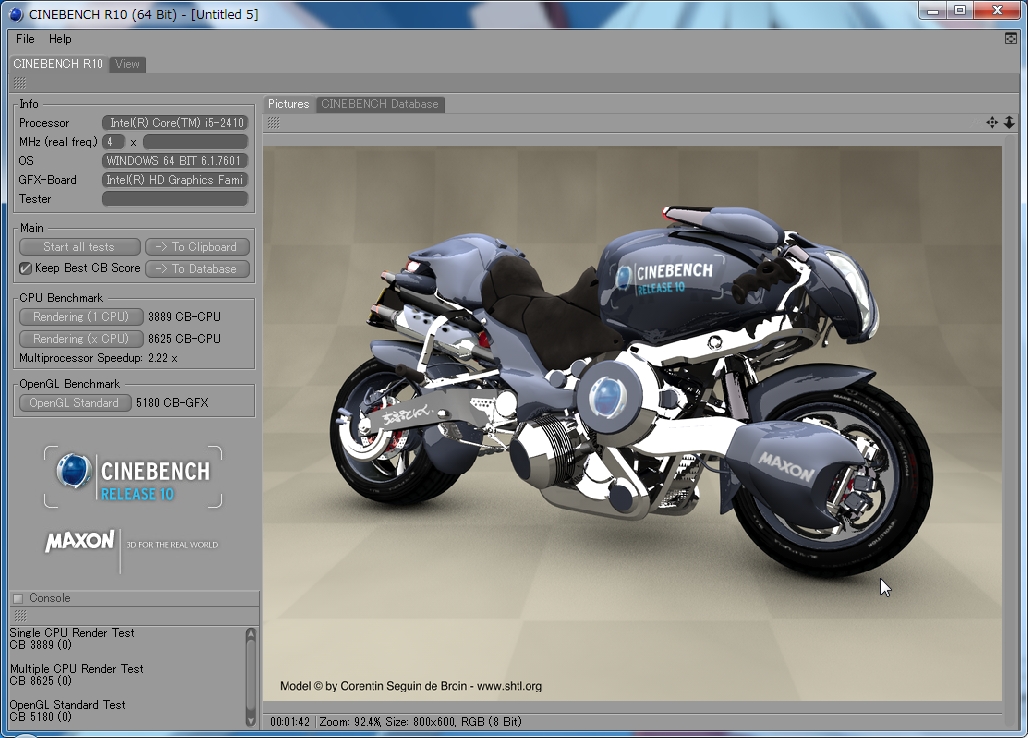1028x738 pixels.
Task: Click the empty Tester name field
Action: [175, 199]
